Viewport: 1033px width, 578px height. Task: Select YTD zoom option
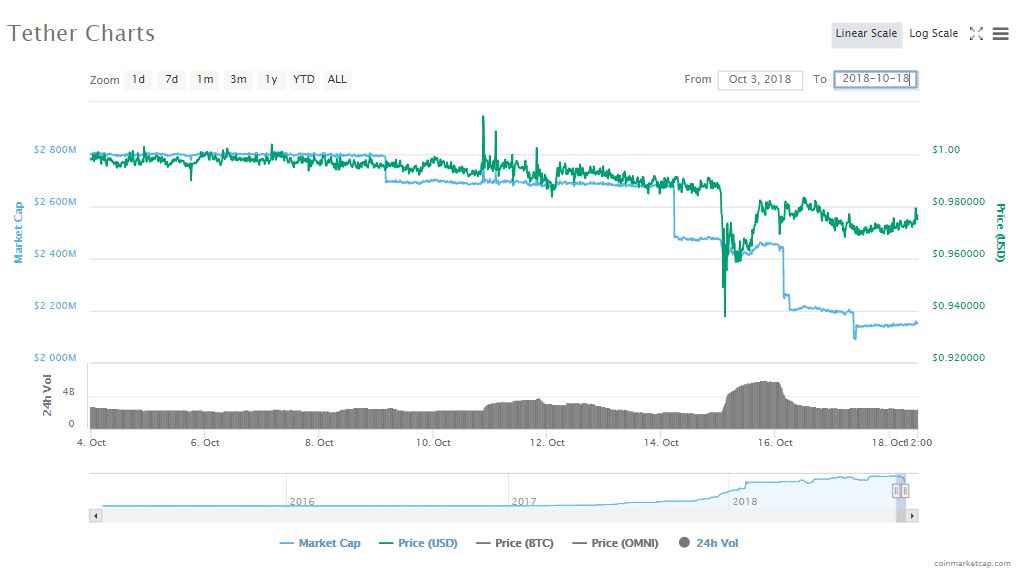(x=304, y=79)
